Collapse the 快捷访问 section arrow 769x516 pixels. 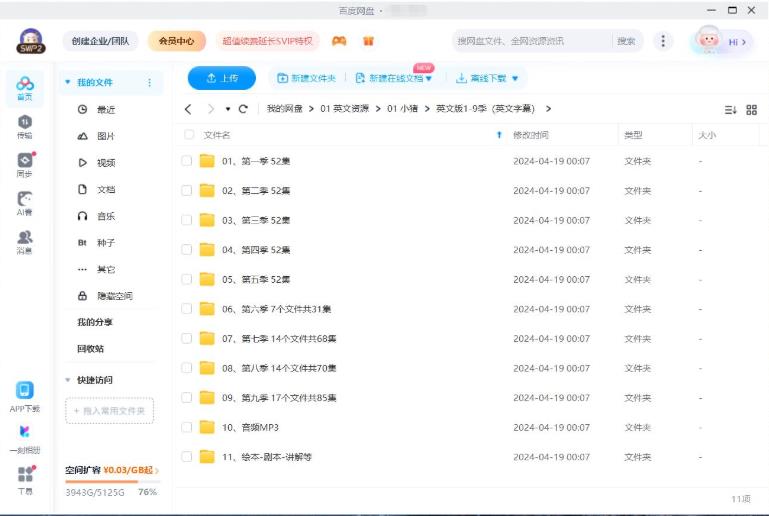tap(68, 380)
